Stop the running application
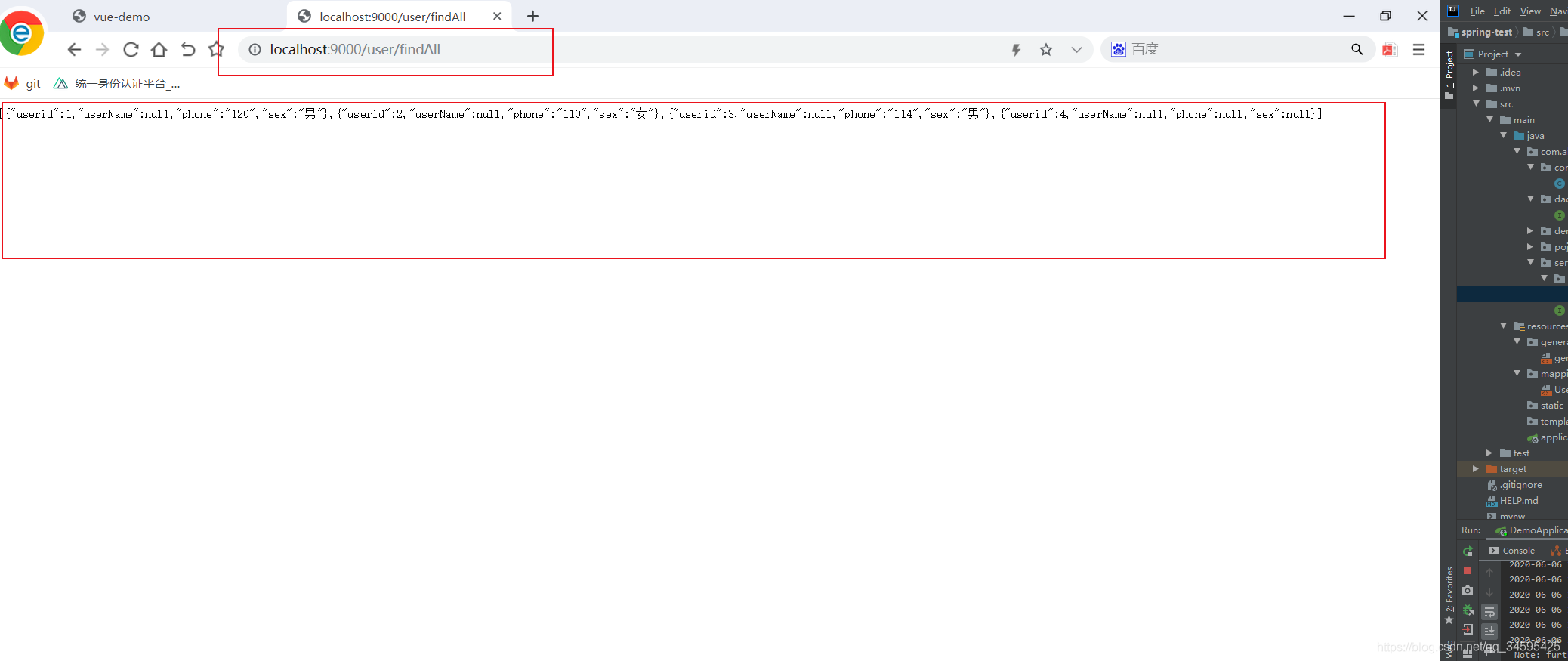 [x=1468, y=570]
